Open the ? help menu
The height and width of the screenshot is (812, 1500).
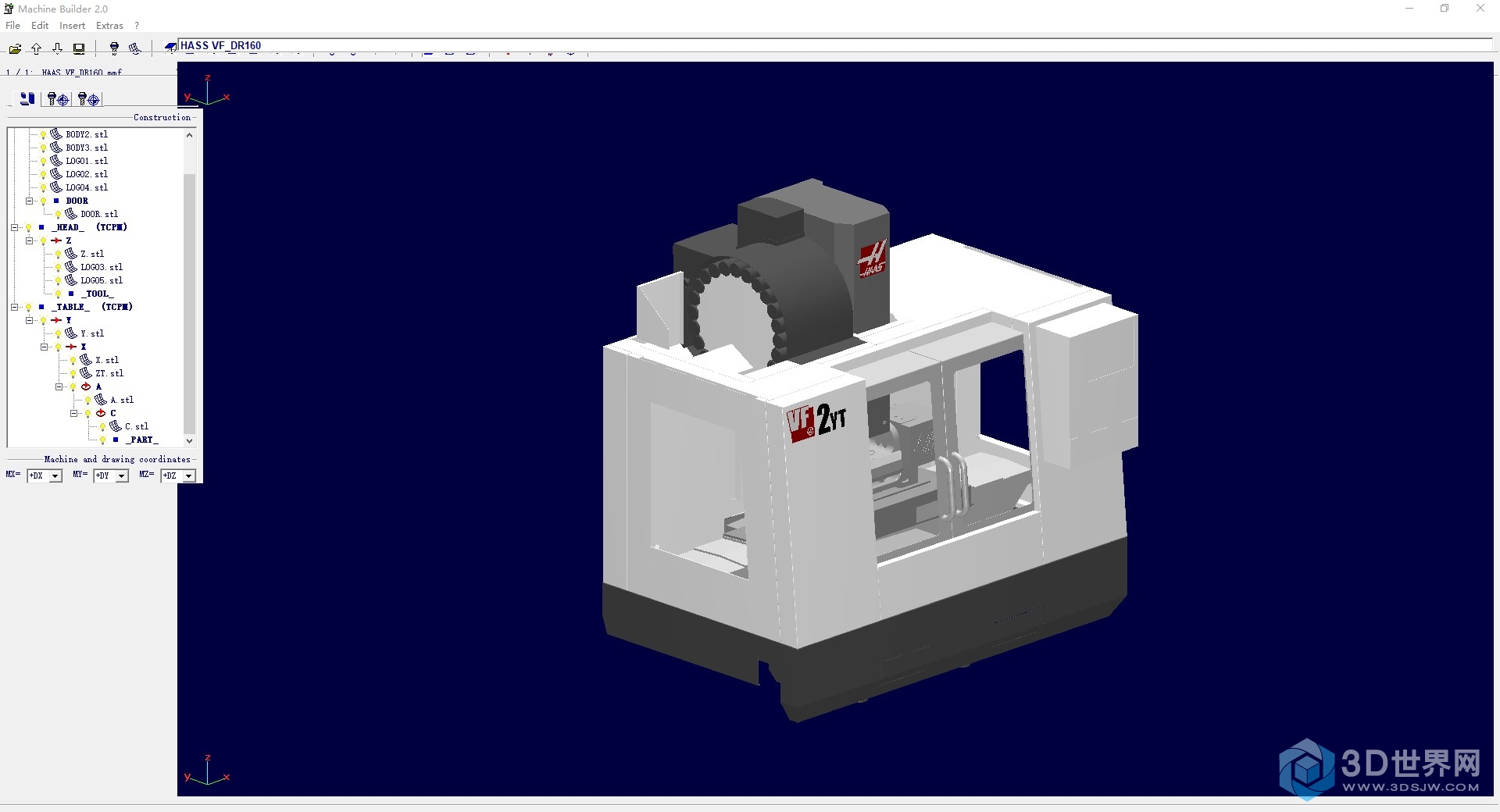pyautogui.click(x=137, y=25)
